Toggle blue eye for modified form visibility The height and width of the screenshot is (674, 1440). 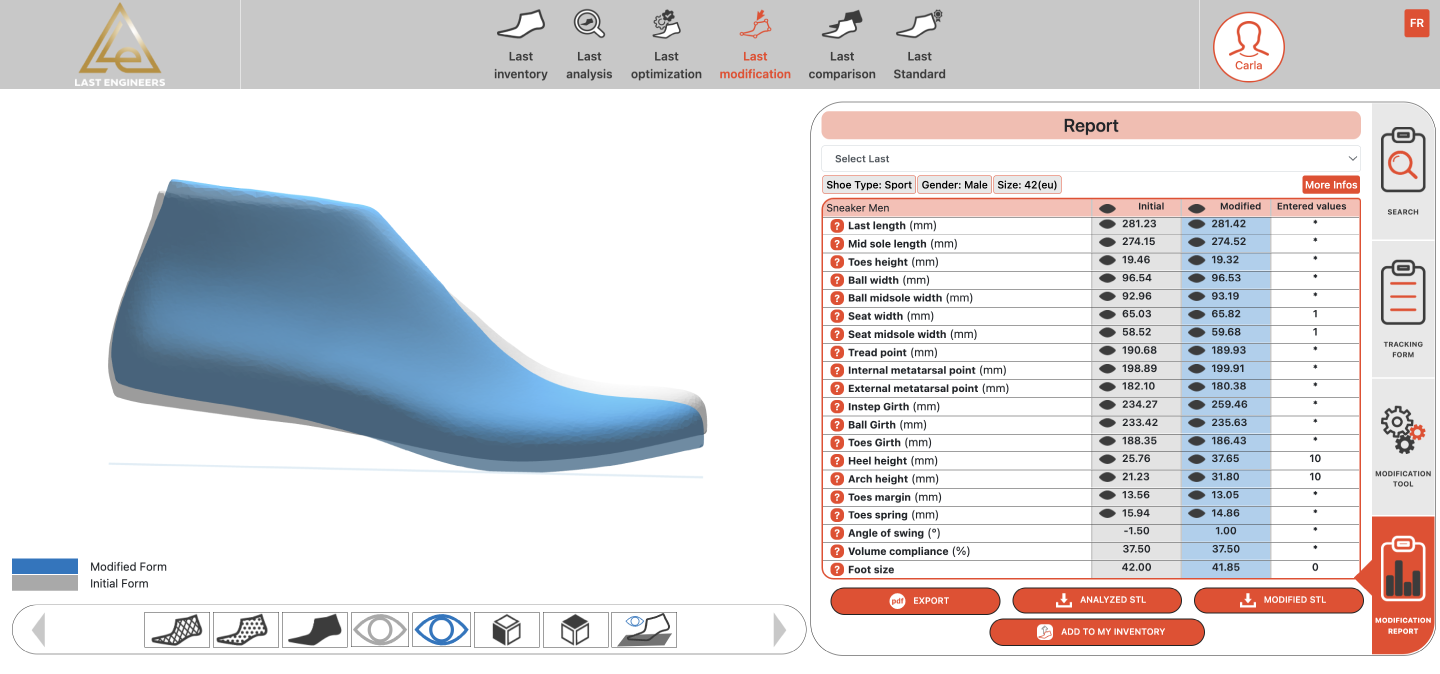441,630
